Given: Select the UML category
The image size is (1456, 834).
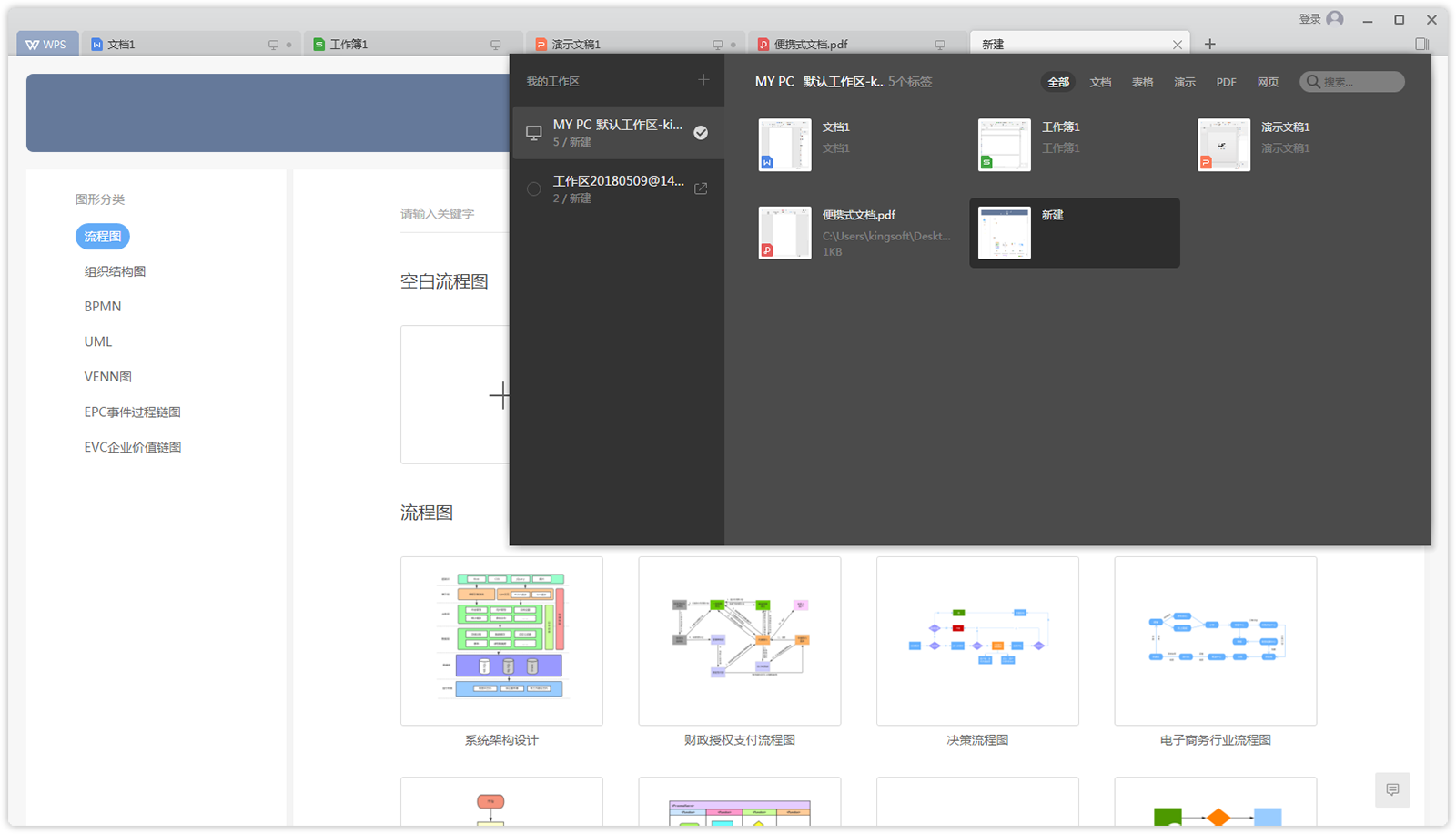Looking at the screenshot, I should (98, 341).
